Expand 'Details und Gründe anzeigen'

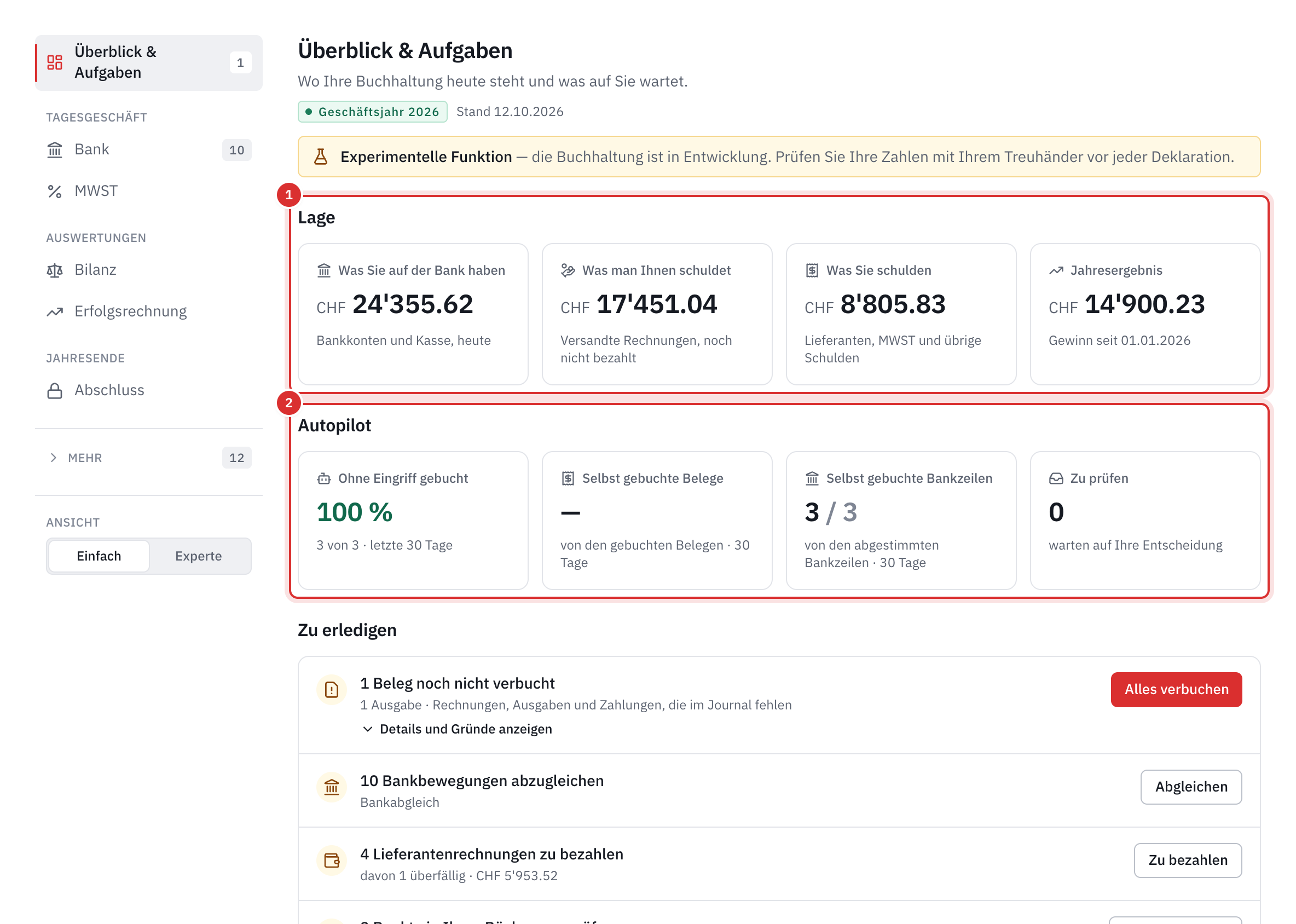pyautogui.click(x=458, y=729)
